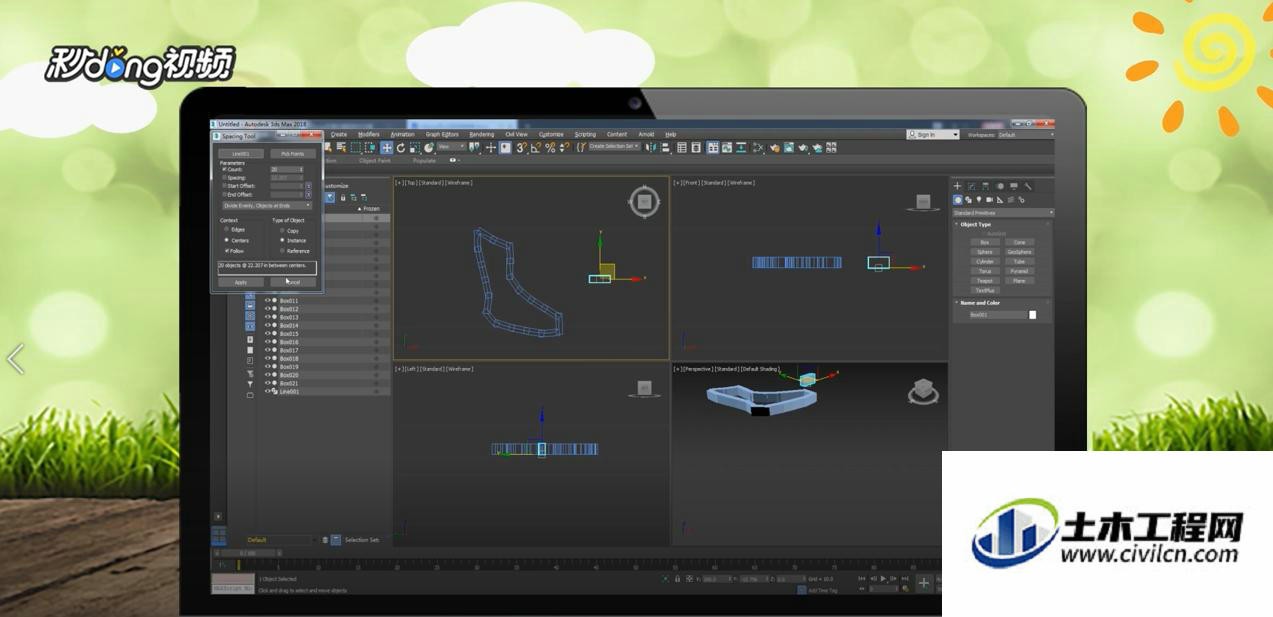
Task: Open the Modify tab in command panel
Action: pyautogui.click(x=971, y=186)
